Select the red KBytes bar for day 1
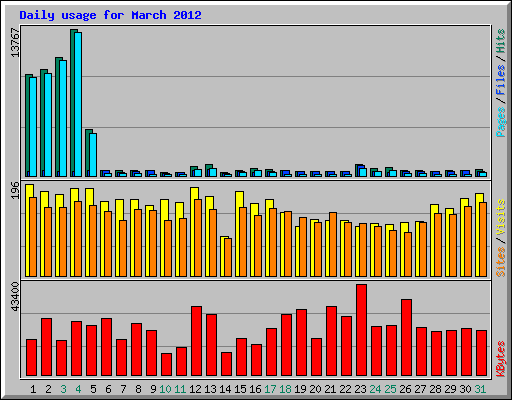 pyautogui.click(x=32, y=358)
